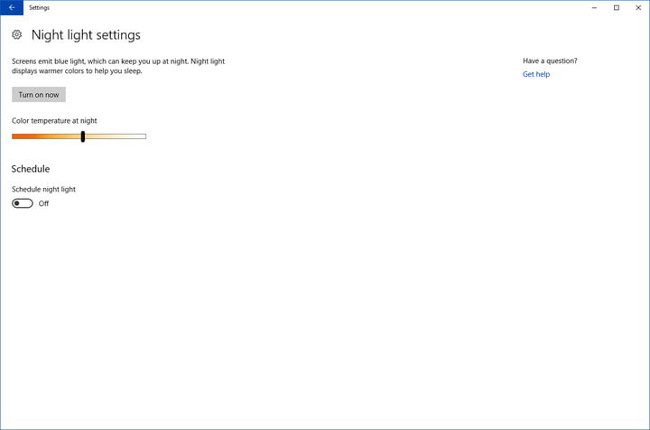650x430 pixels.
Task: Click the Color temperature at night label
Action: (x=54, y=120)
